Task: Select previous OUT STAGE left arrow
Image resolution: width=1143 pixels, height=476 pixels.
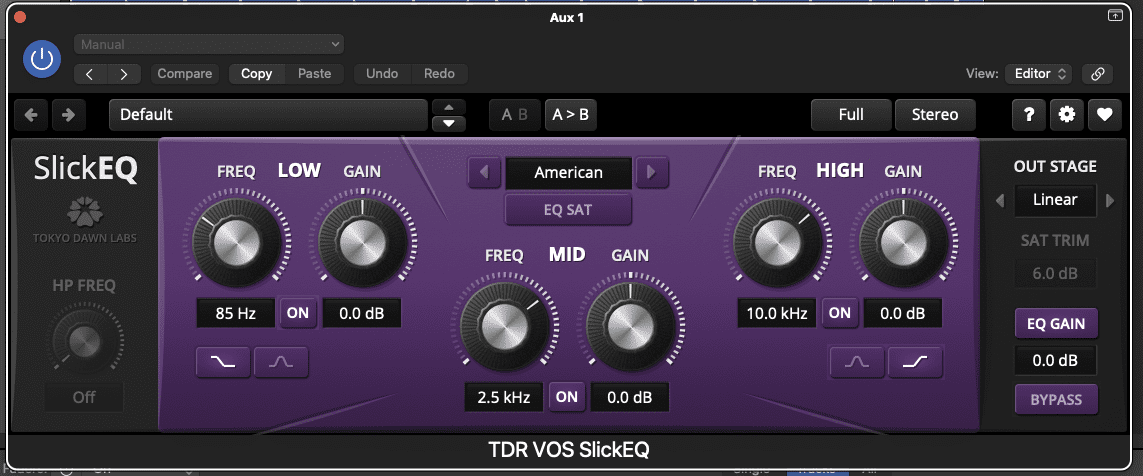Action: click(x=1000, y=200)
